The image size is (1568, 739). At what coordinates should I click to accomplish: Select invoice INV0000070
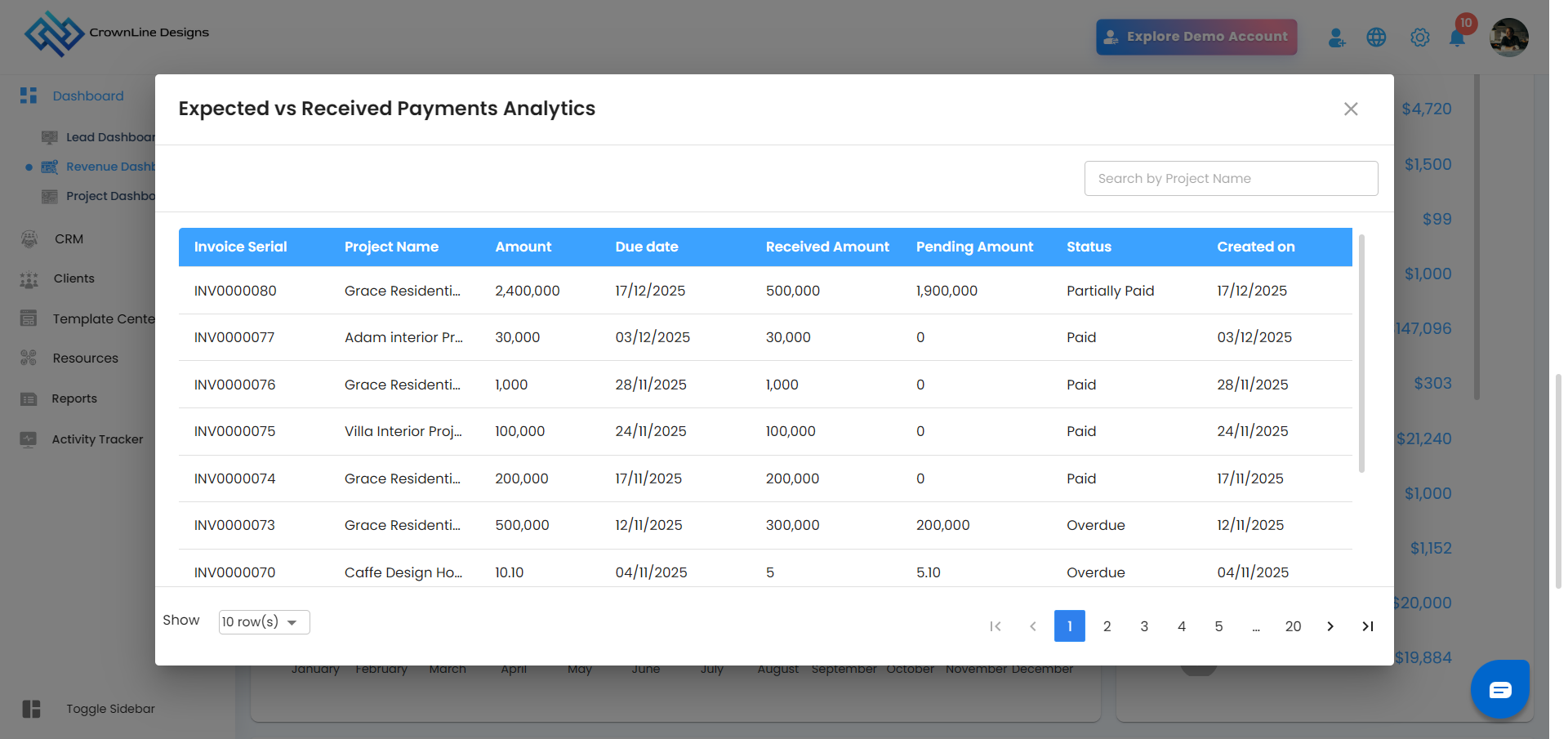point(235,572)
